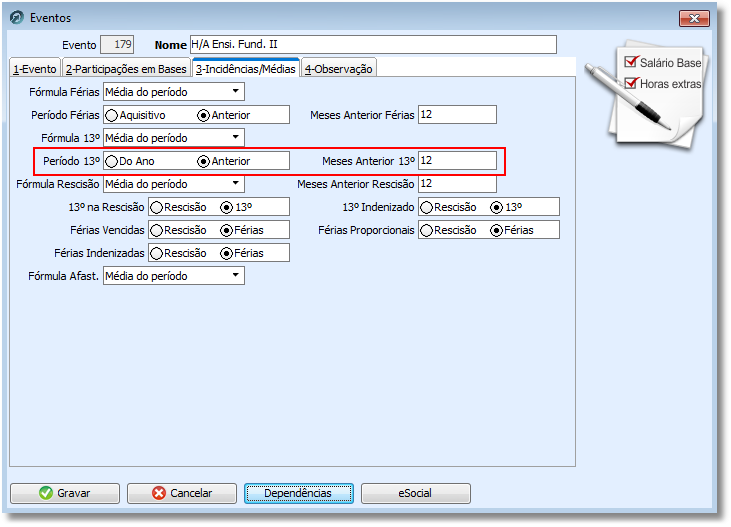This screenshot has width=731, height=527.
Task: Click the Nome text field
Action: (373, 45)
